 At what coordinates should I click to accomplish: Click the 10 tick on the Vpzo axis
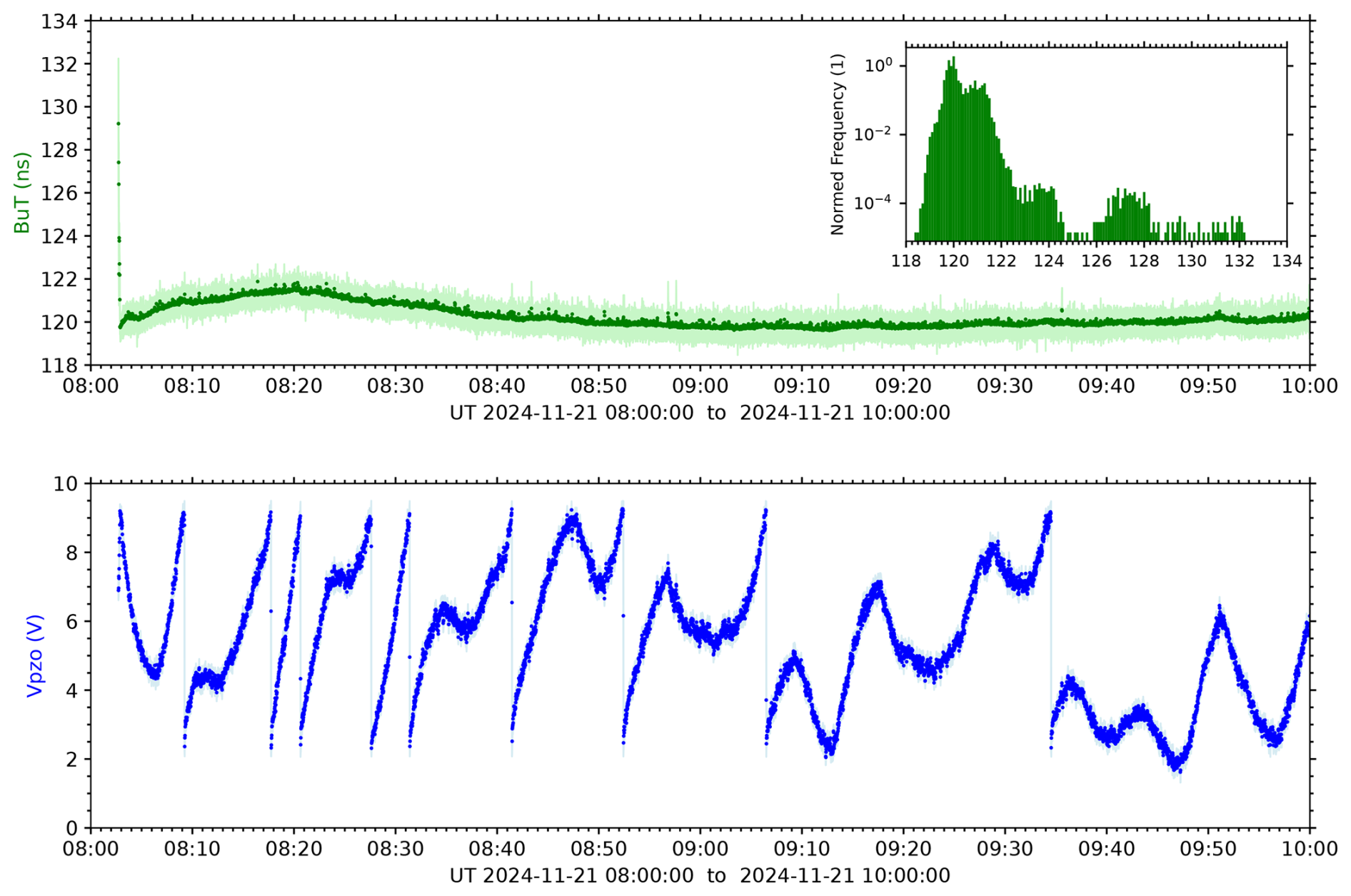click(64, 484)
